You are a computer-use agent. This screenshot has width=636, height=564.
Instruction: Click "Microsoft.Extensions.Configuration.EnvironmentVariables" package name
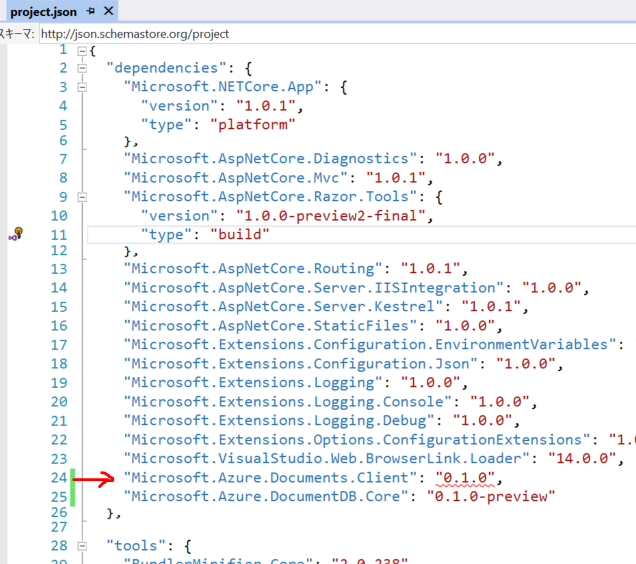pyautogui.click(x=370, y=345)
